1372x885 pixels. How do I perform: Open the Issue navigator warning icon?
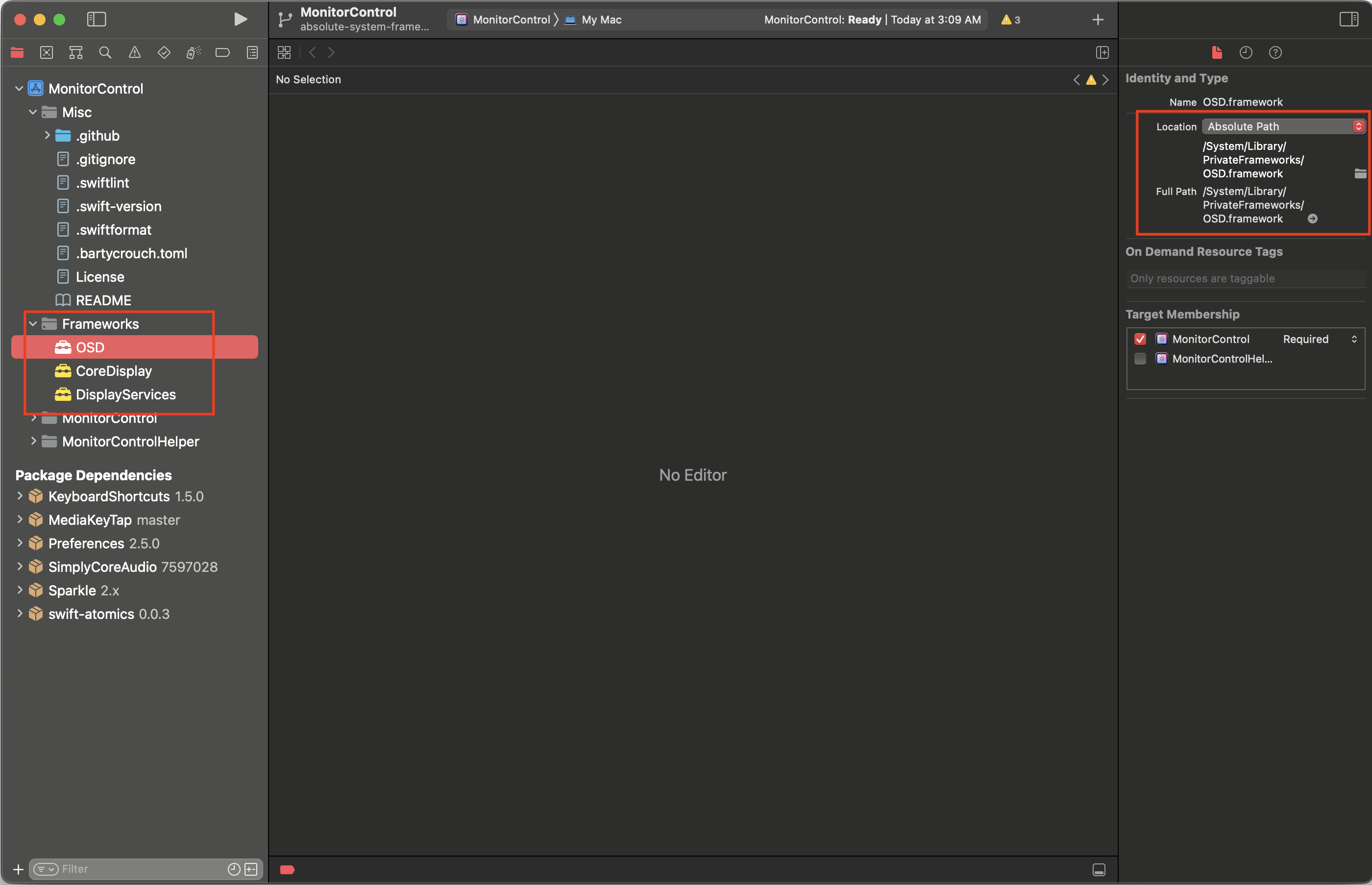coord(134,53)
